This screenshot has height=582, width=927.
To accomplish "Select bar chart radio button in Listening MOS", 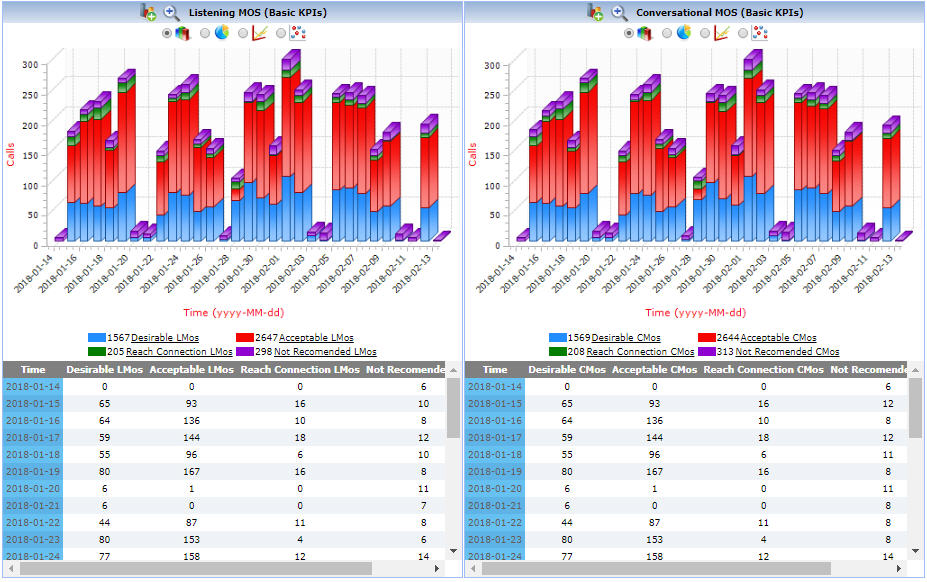I will click(x=167, y=33).
